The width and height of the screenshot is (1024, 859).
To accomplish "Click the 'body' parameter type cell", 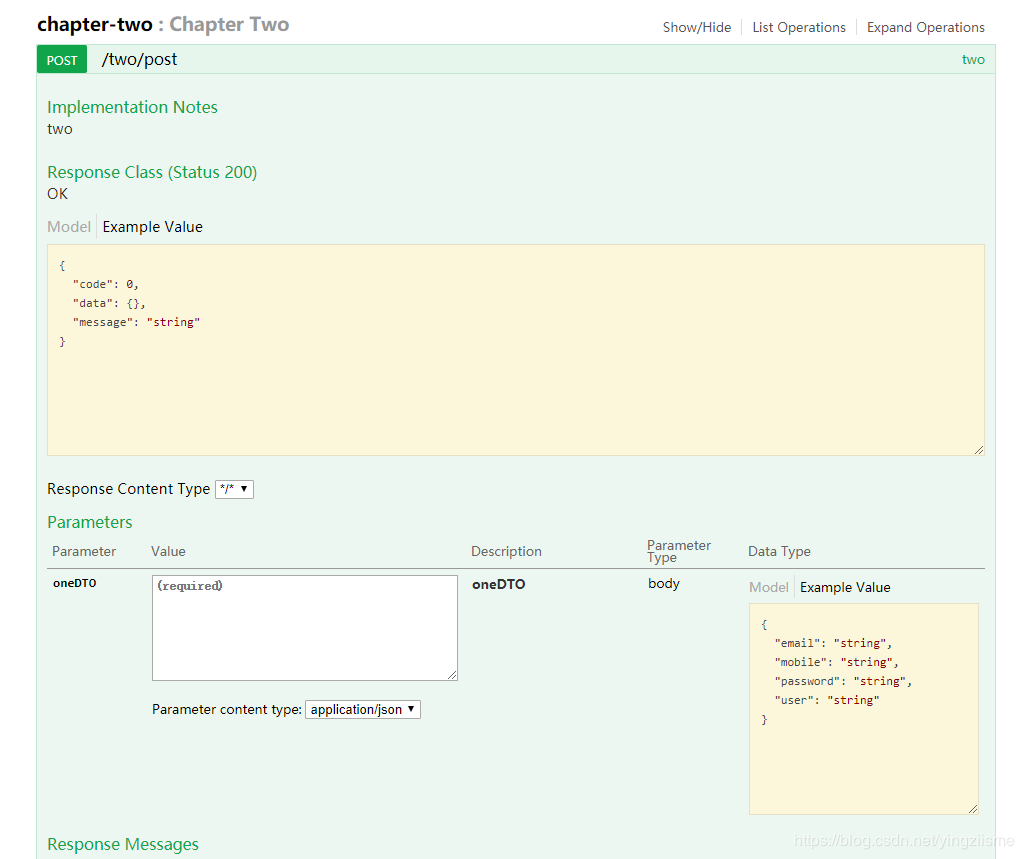I will coord(664,583).
